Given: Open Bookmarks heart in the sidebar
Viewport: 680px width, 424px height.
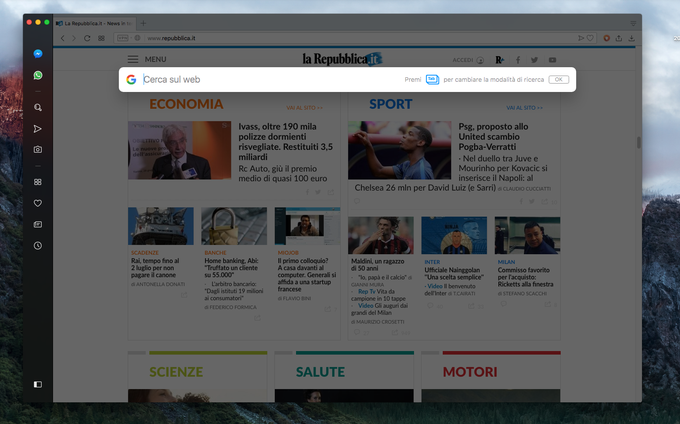Looking at the screenshot, I should [38, 203].
